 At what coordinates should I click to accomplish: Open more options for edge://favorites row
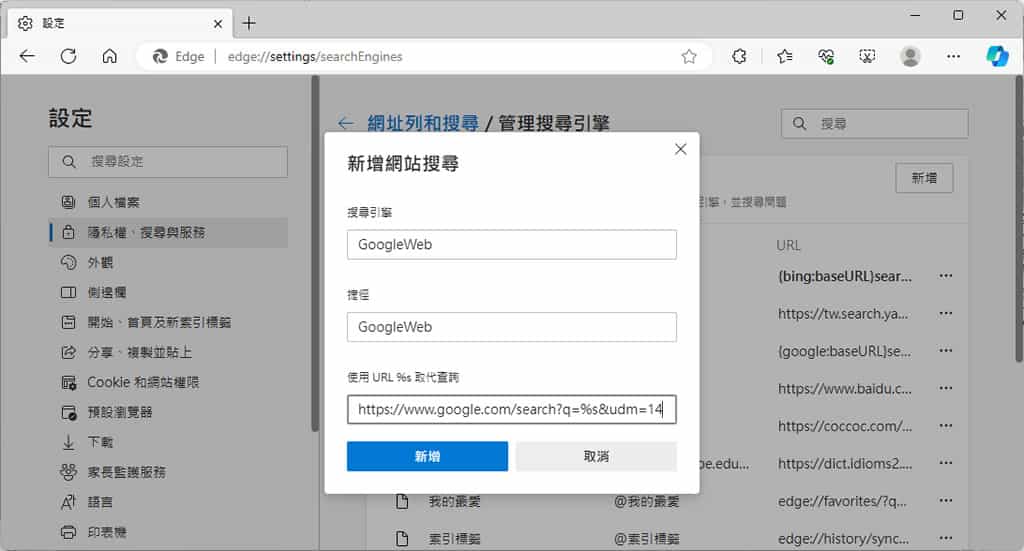click(x=945, y=501)
